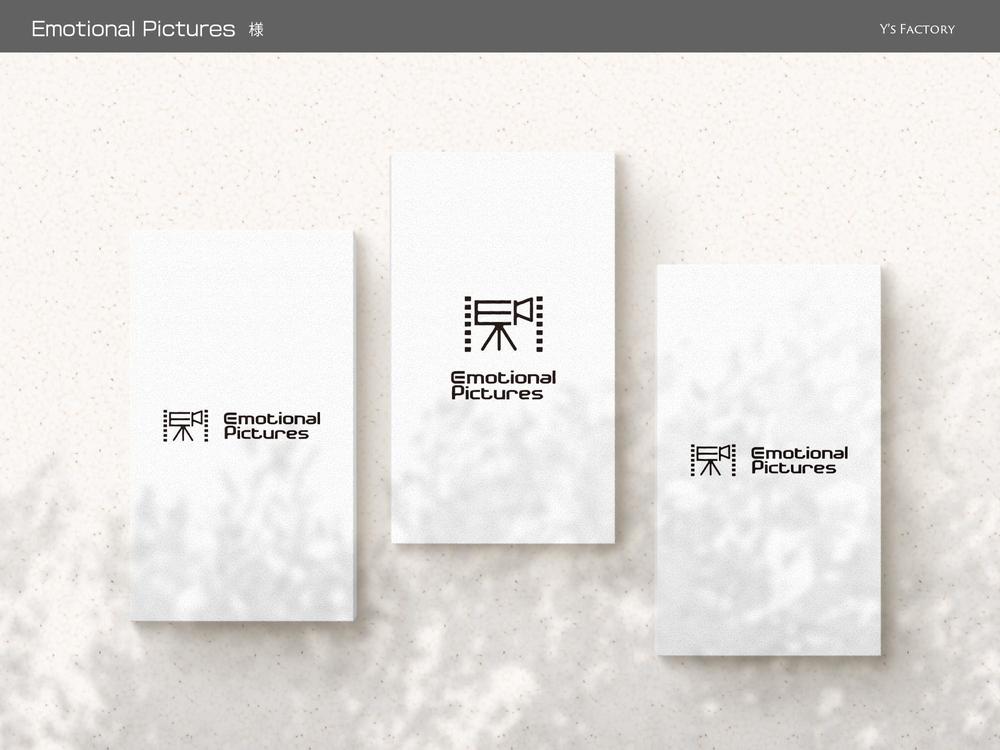Select the camera logo on right card
Image resolution: width=1000 pixels, height=750 pixels.
point(713,460)
